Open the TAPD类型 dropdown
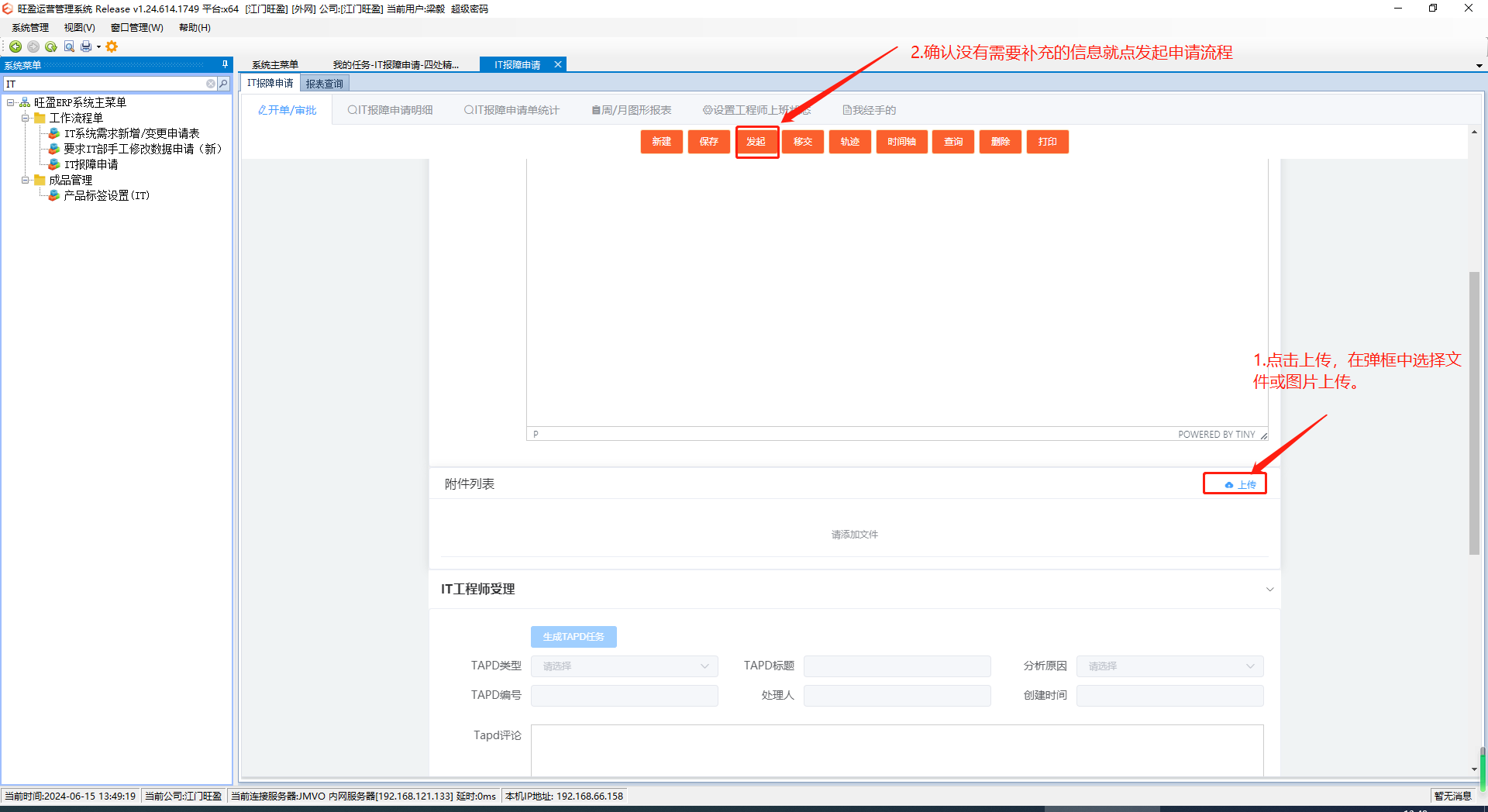The height and width of the screenshot is (812, 1488). pos(624,666)
